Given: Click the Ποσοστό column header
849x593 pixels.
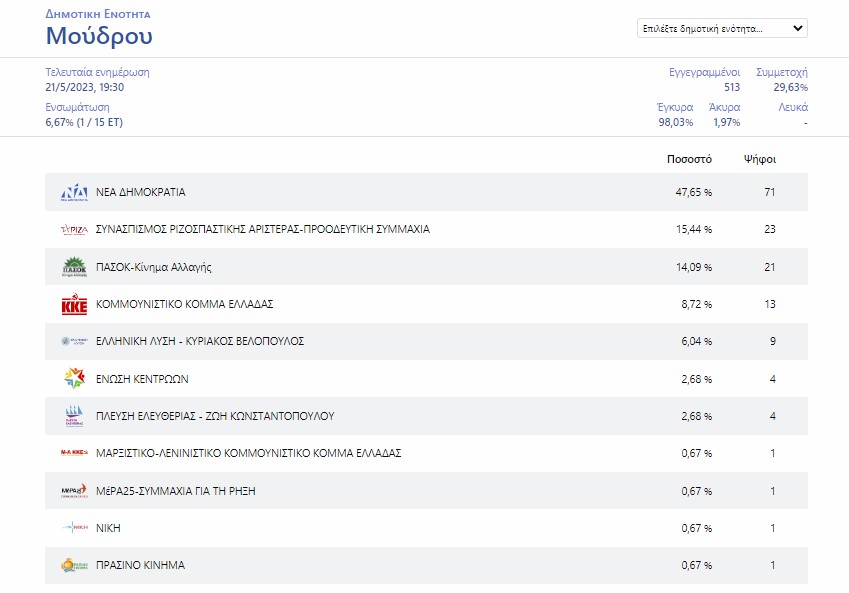Looking at the screenshot, I should (689, 159).
